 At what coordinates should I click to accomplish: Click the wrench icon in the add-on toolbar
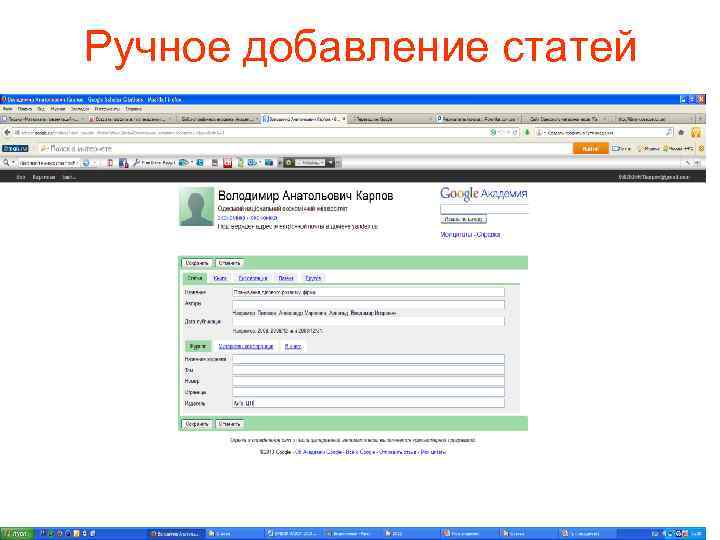[136, 163]
